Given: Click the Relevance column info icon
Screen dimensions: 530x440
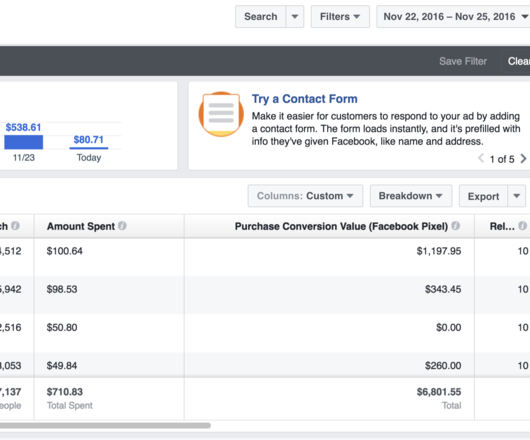Looking at the screenshot, I should (523, 226).
